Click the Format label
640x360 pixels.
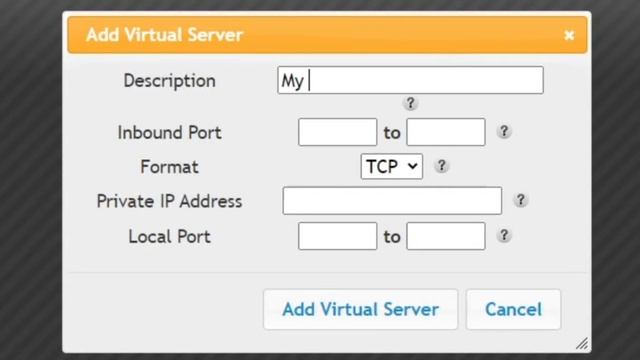[x=169, y=167]
